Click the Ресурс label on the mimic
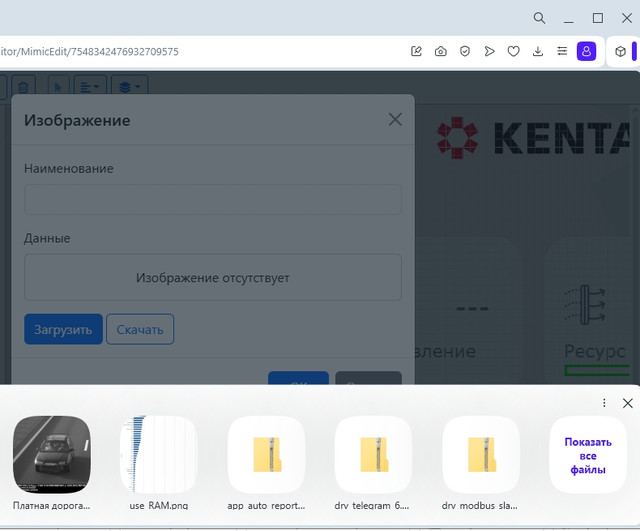Screen dimensions: 640x531 click(594, 351)
